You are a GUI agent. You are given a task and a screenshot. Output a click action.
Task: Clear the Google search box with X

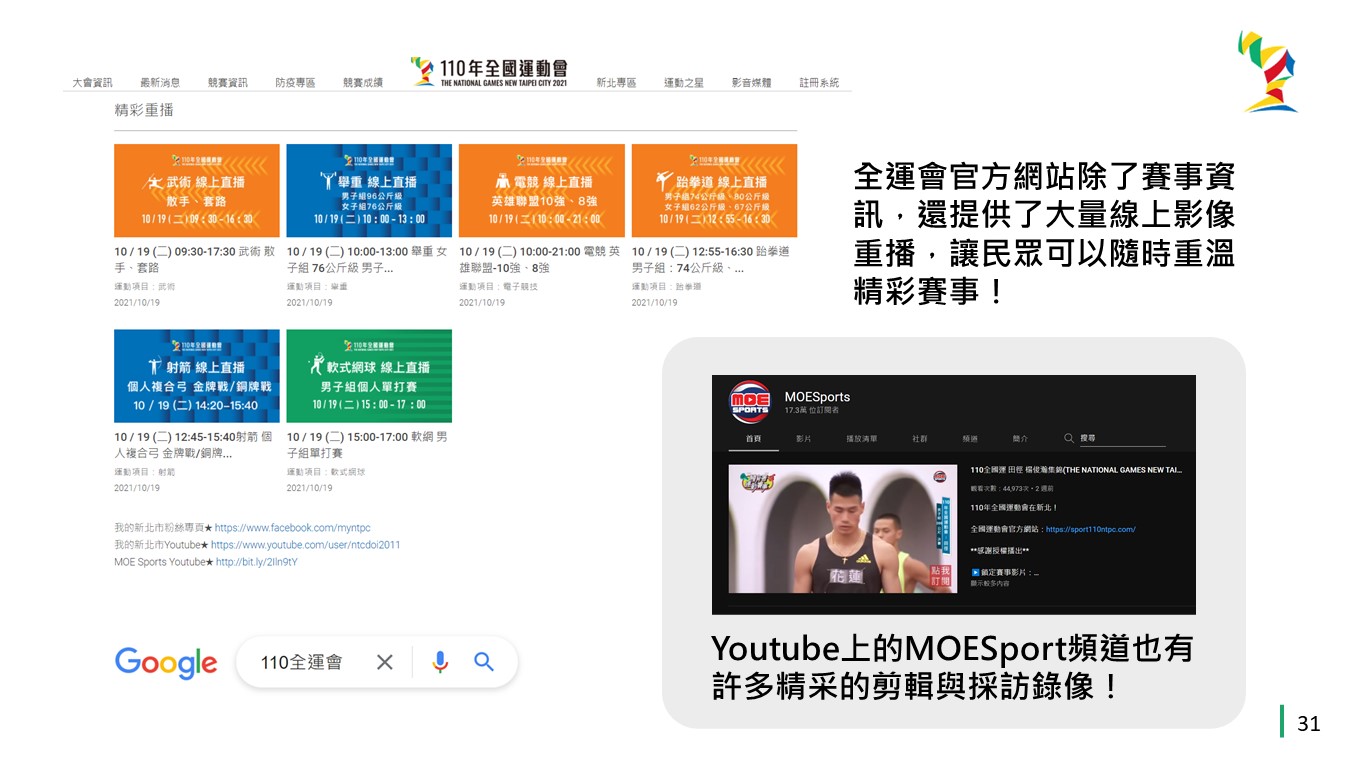tap(385, 662)
